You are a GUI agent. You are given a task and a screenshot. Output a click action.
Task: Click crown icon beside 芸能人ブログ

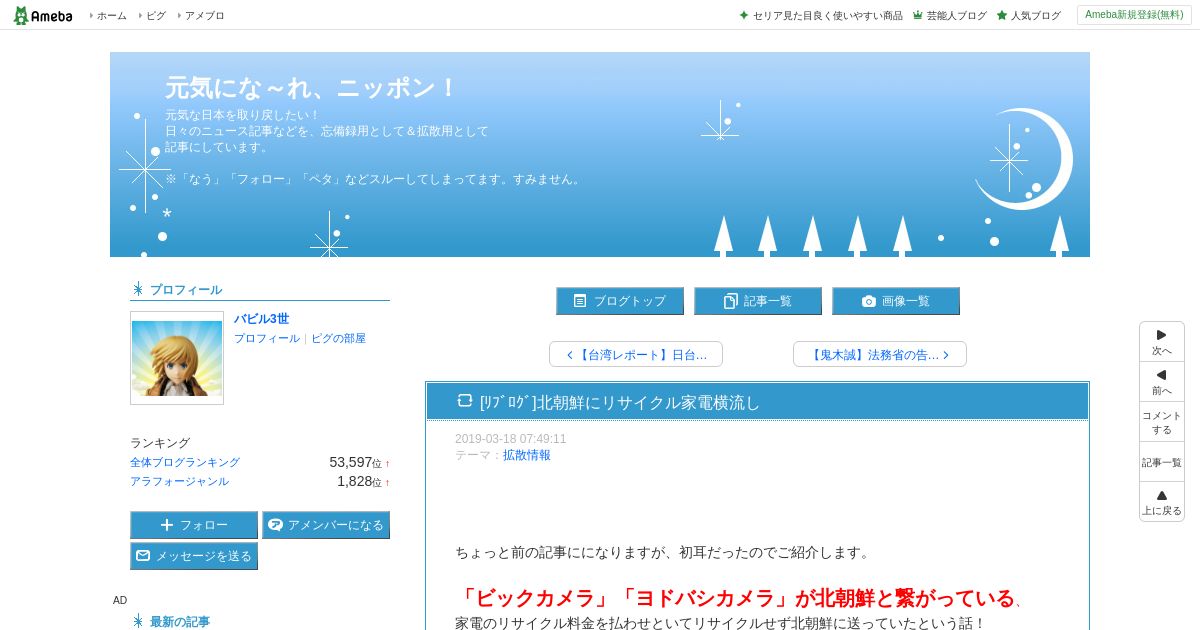917,16
